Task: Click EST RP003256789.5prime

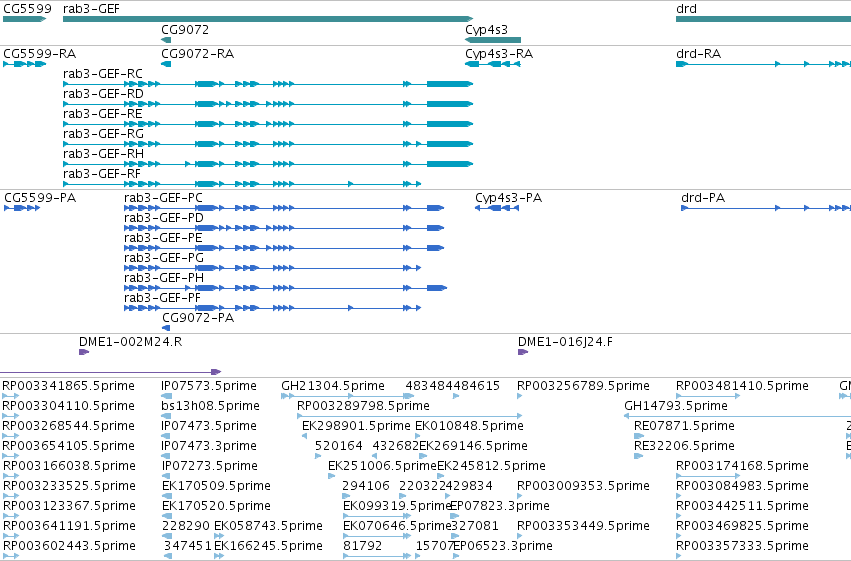Action: point(583,386)
